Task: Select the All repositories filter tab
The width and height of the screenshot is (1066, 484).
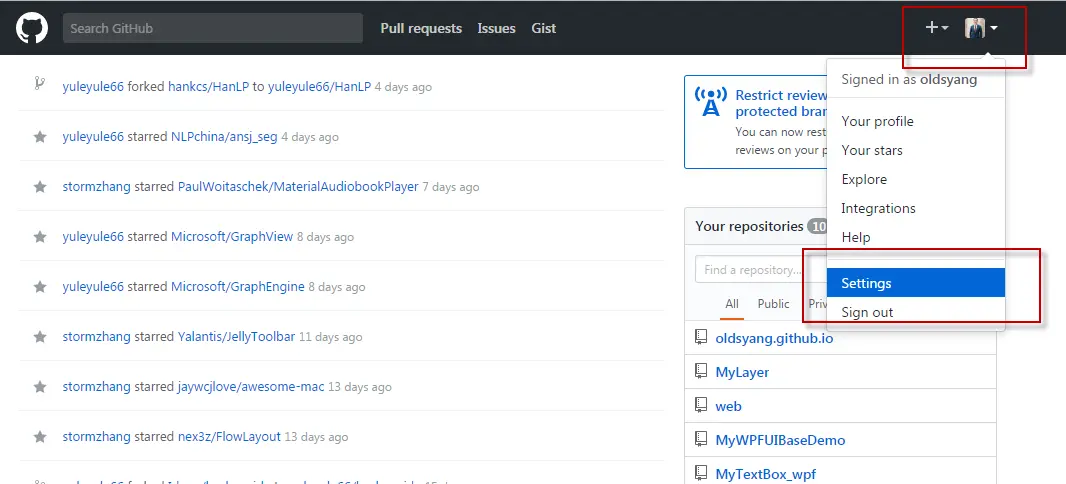Action: (732, 304)
